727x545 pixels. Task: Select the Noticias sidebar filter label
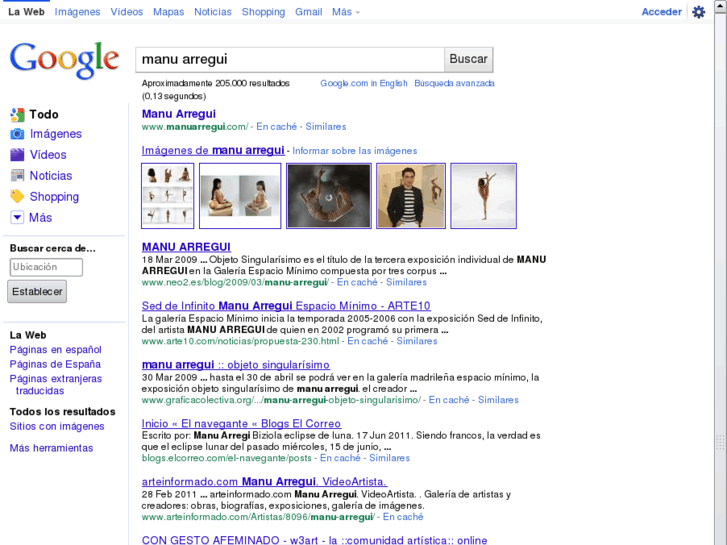51,176
